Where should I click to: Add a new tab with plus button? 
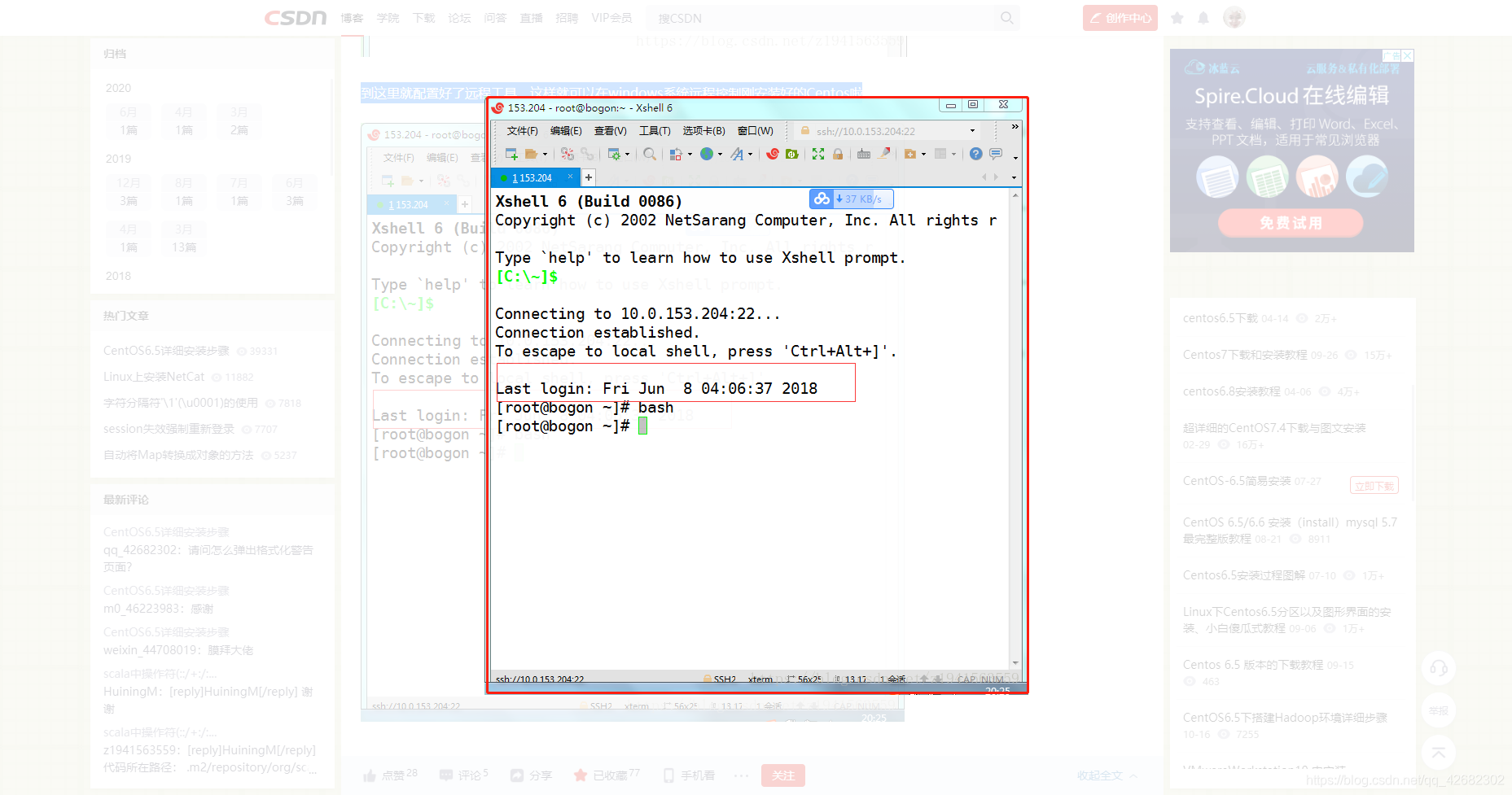[x=589, y=177]
